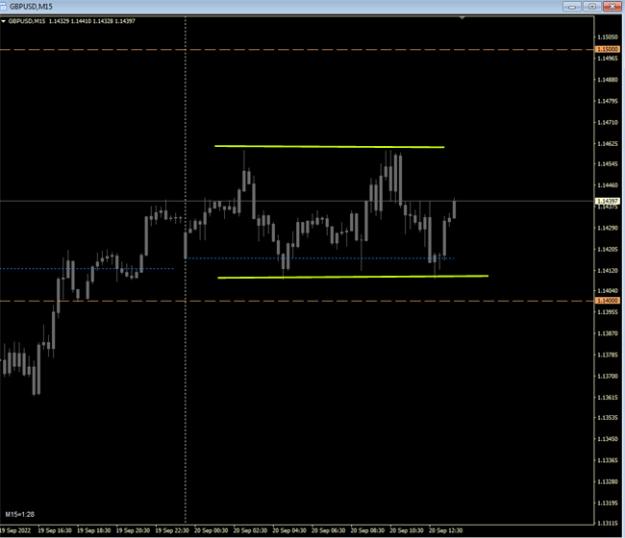Select the dashed horizontal line at 1.15000
Screen dimensions: 625x538
(297, 50)
